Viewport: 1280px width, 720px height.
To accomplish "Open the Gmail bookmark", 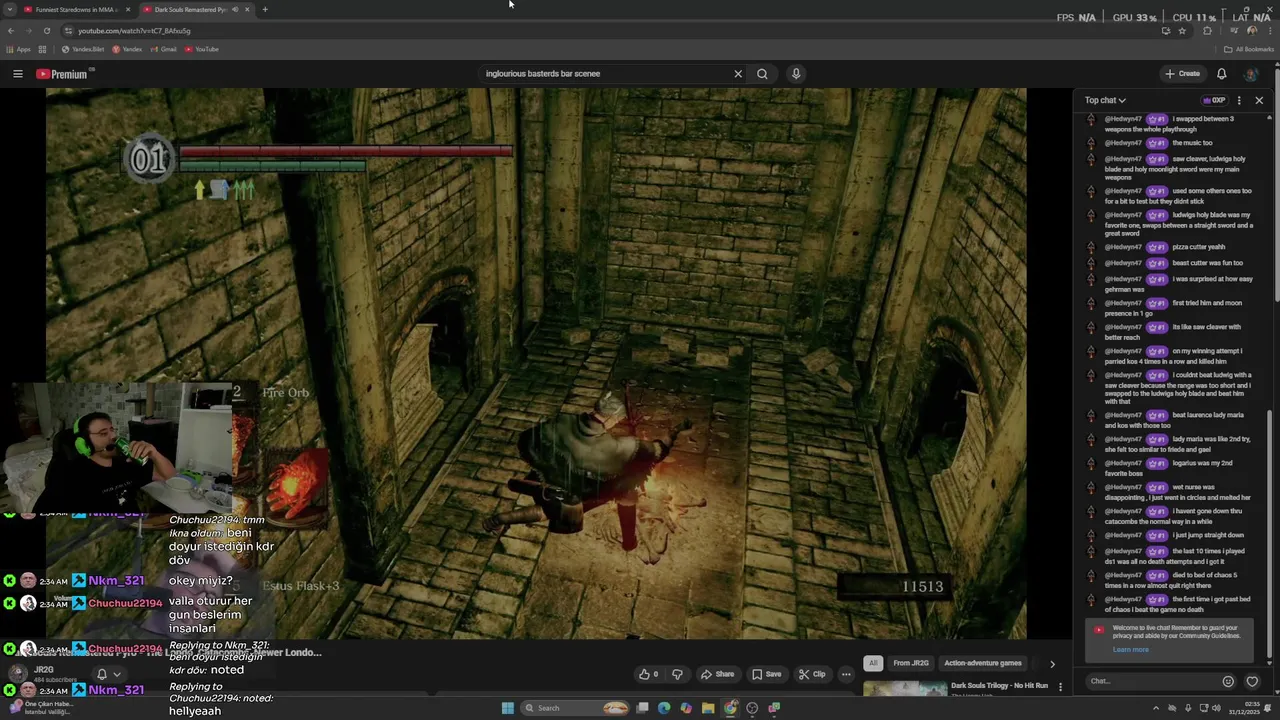I will (x=163, y=49).
